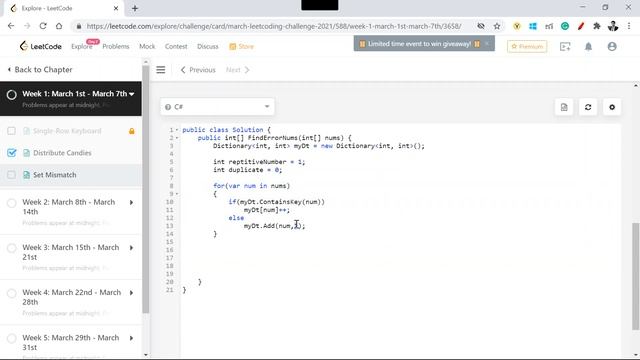Select the Week 1 circle indicator
The height and width of the screenshot is (360, 640).
pyautogui.click(x=11, y=95)
